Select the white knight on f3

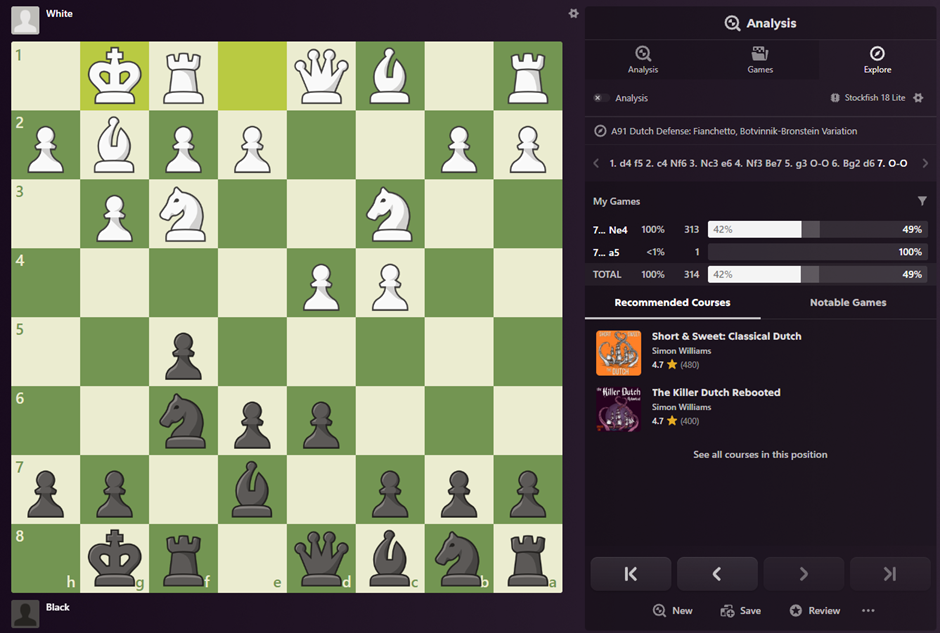click(x=183, y=213)
